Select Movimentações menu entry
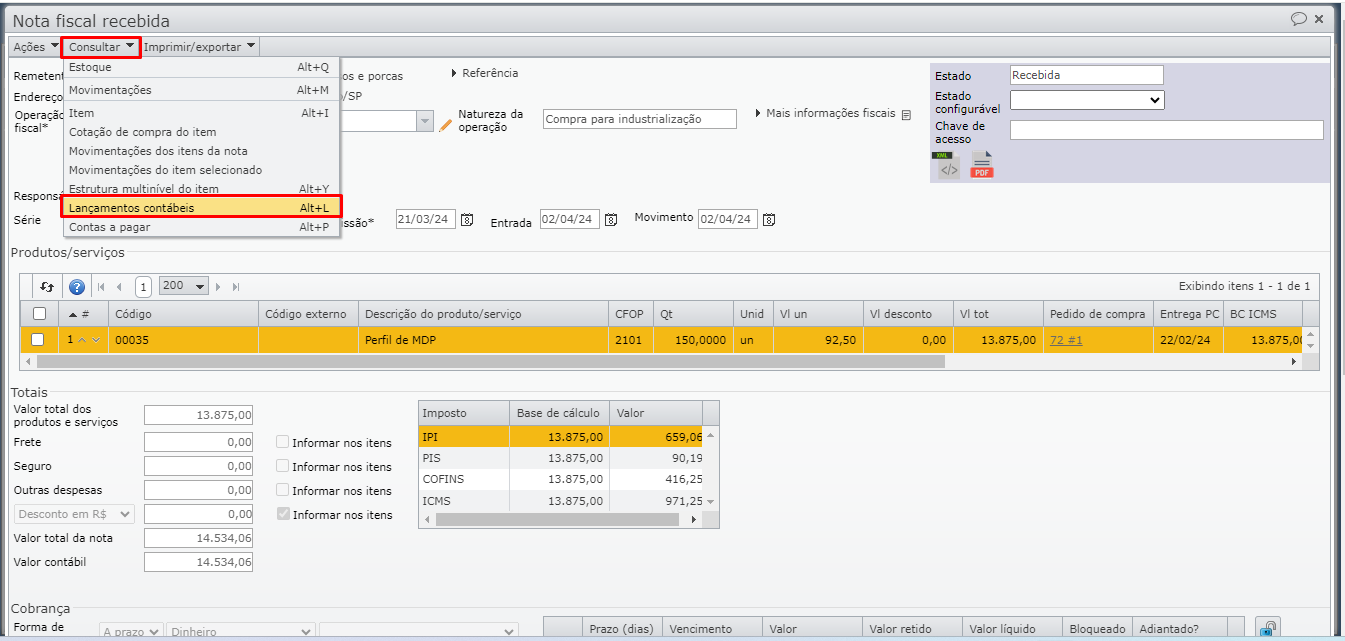Viewport: 1345px width, 641px height. pyautogui.click(x=201, y=90)
